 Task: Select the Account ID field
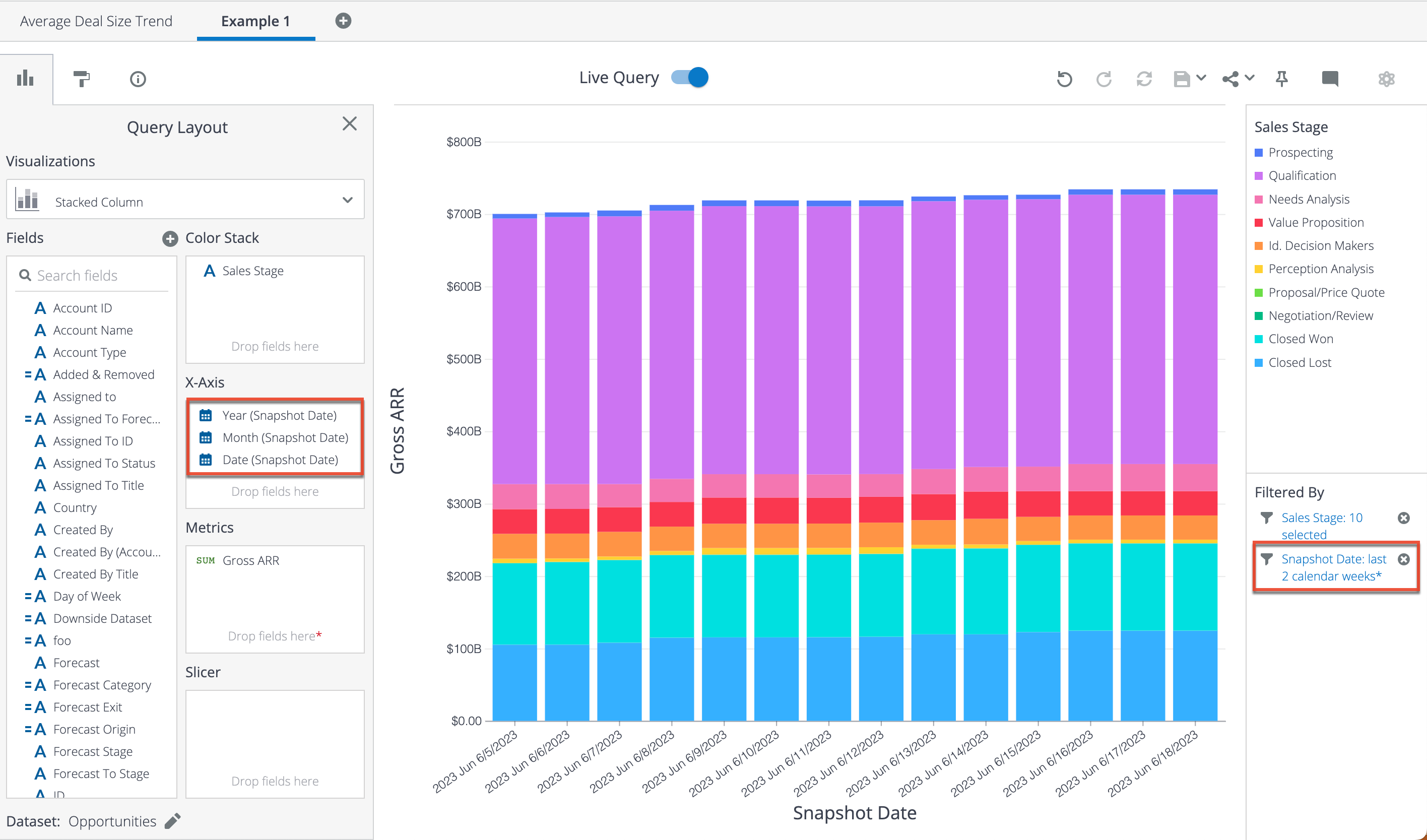pos(82,308)
